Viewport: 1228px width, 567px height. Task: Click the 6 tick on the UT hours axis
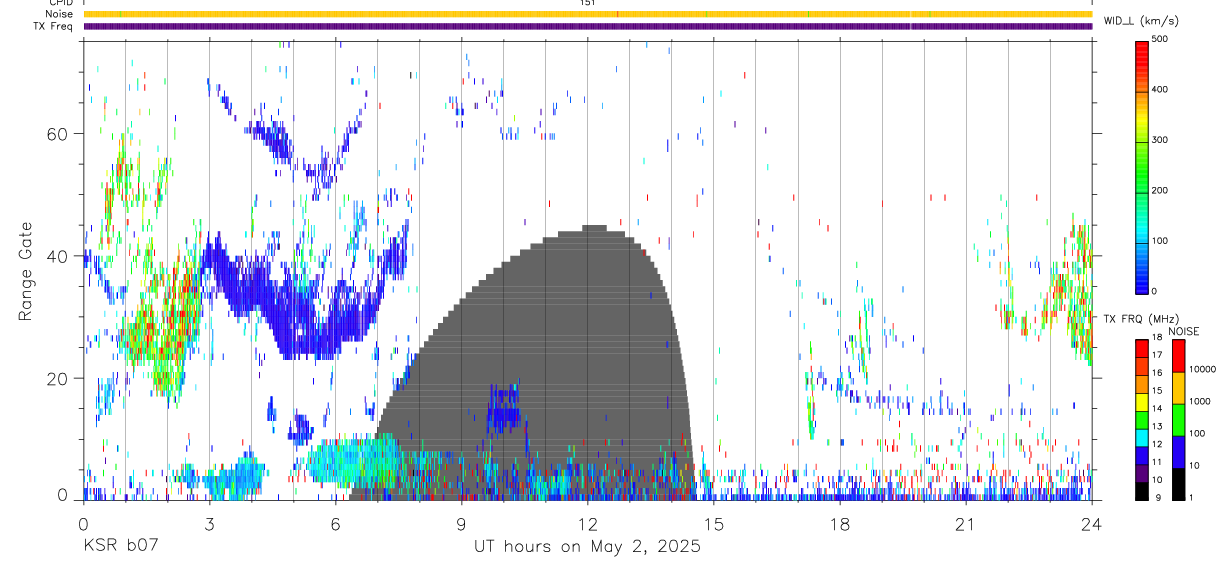(x=335, y=523)
